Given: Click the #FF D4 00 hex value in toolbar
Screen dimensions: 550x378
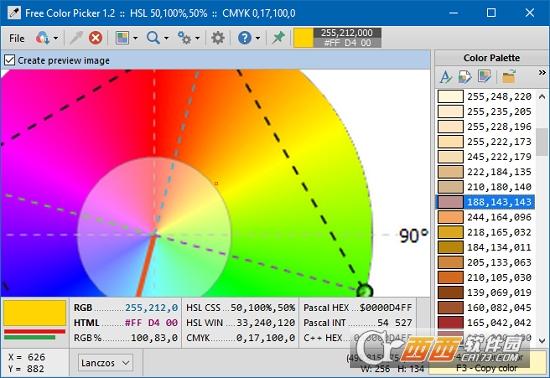Looking at the screenshot, I should pyautogui.click(x=347, y=43).
